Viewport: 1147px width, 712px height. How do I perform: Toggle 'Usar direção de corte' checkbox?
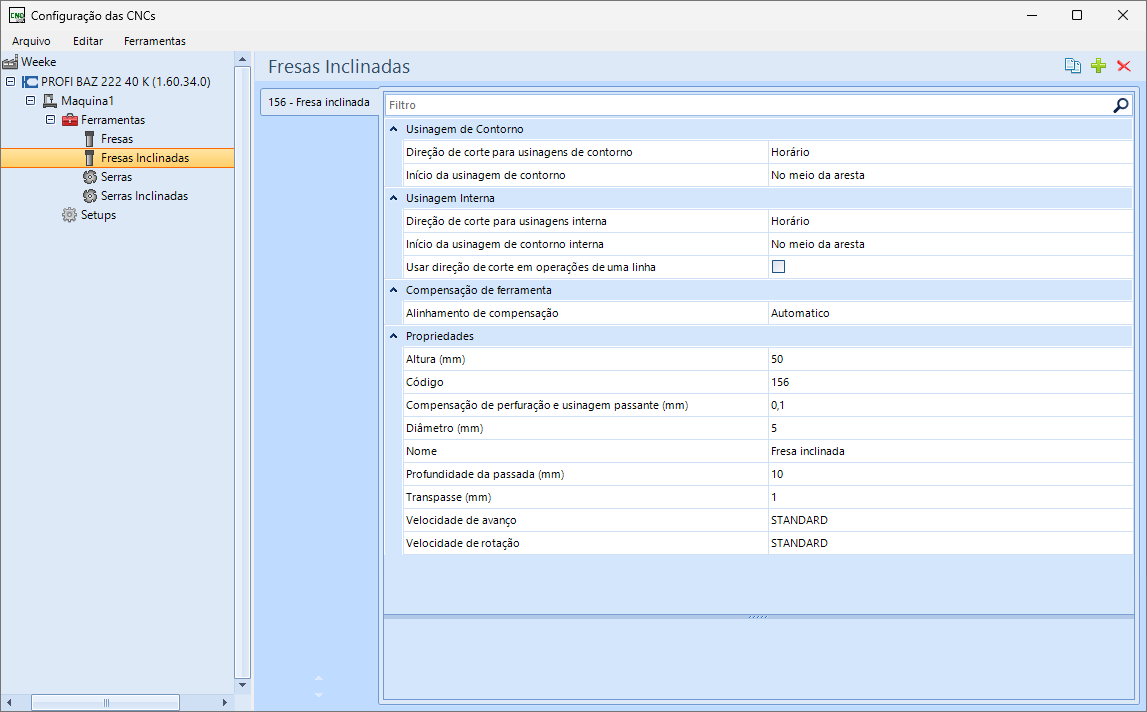pos(778,267)
